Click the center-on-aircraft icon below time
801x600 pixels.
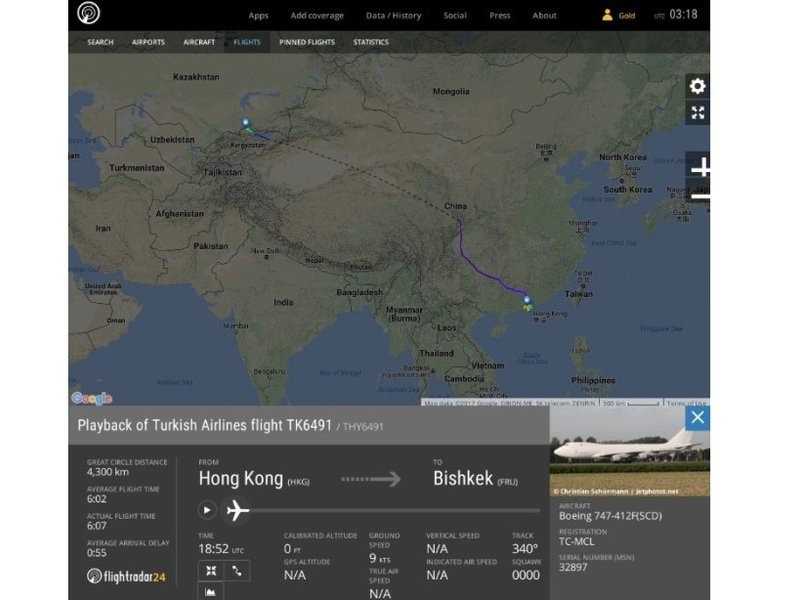[x=212, y=570]
